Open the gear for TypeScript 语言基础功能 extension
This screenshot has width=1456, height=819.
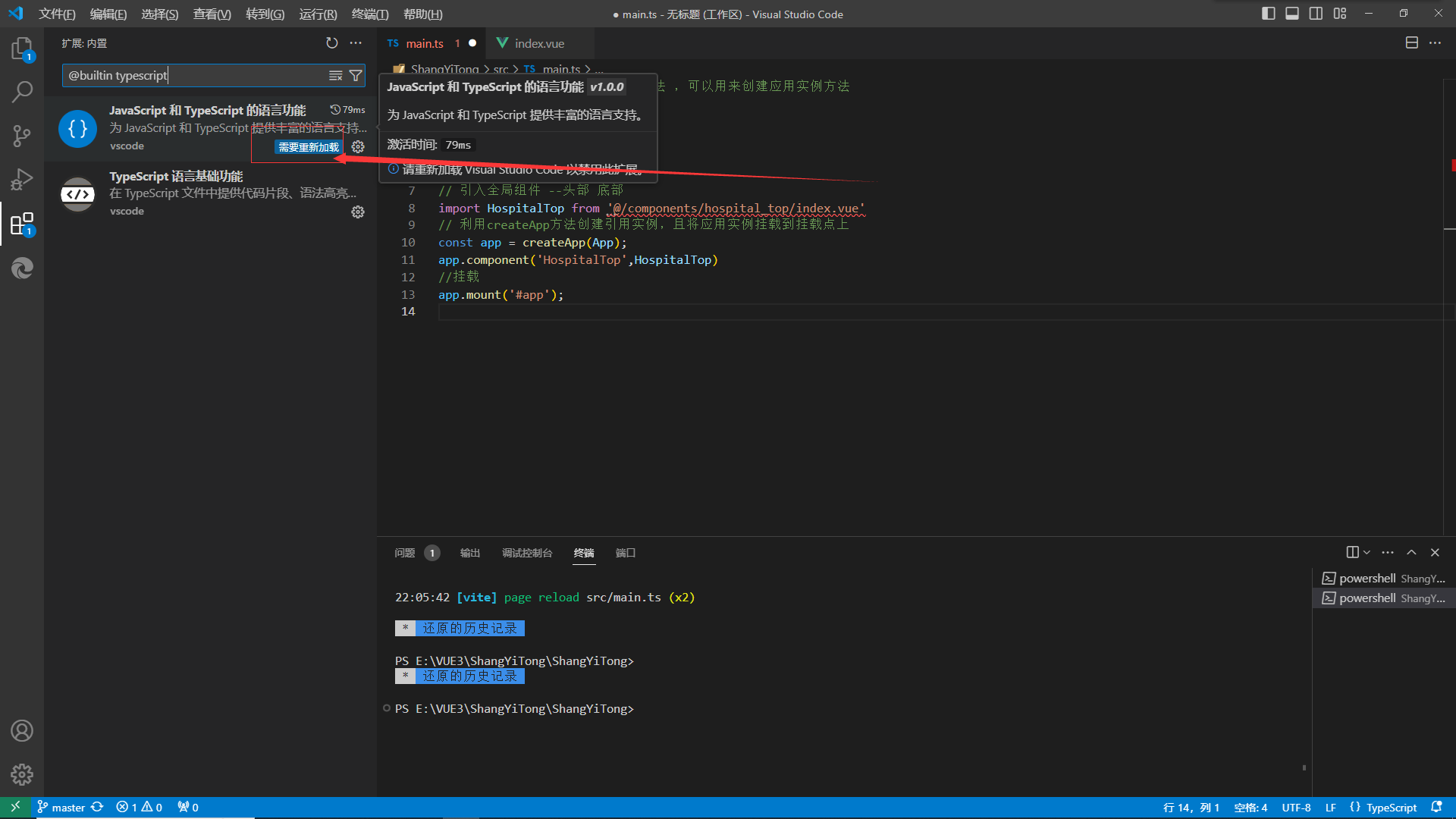pos(358,212)
